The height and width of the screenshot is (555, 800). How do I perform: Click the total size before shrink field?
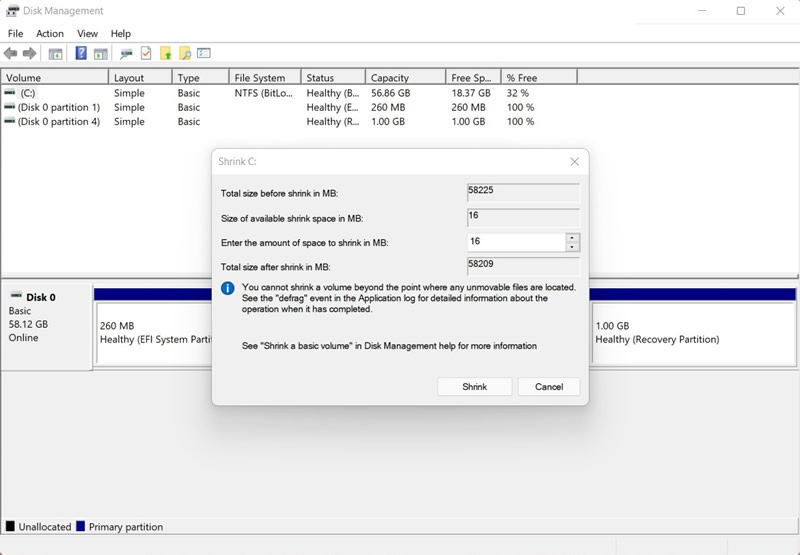tap(523, 193)
